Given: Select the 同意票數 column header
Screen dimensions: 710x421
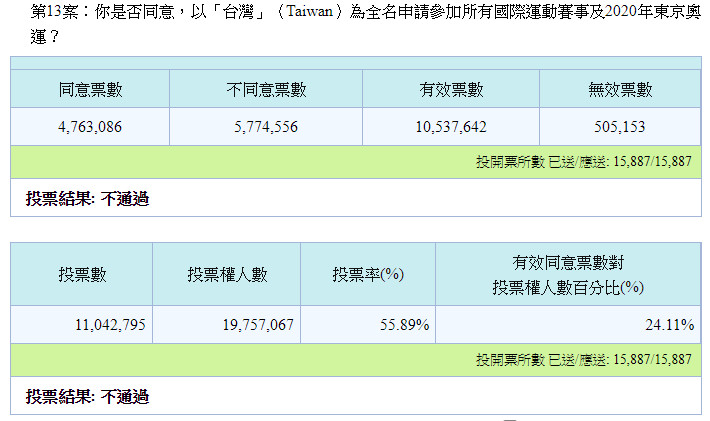Looking at the screenshot, I should (90, 90).
